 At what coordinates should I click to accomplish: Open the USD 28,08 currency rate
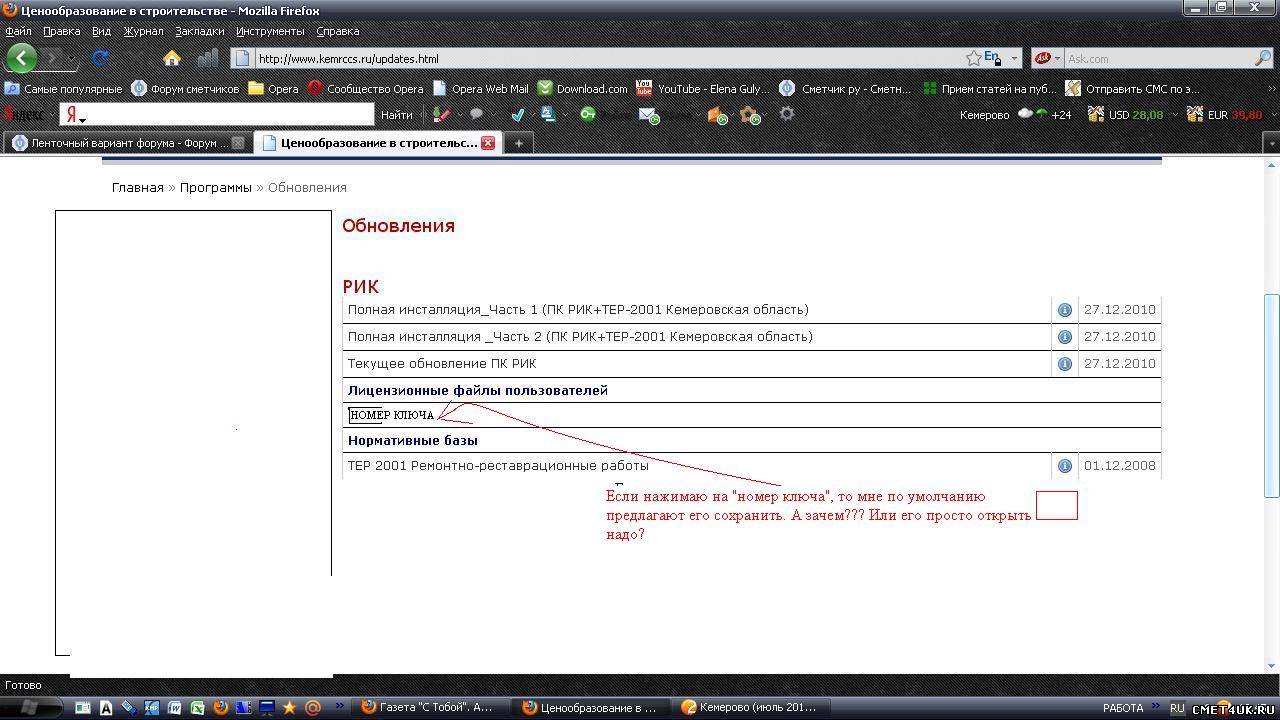1126,115
